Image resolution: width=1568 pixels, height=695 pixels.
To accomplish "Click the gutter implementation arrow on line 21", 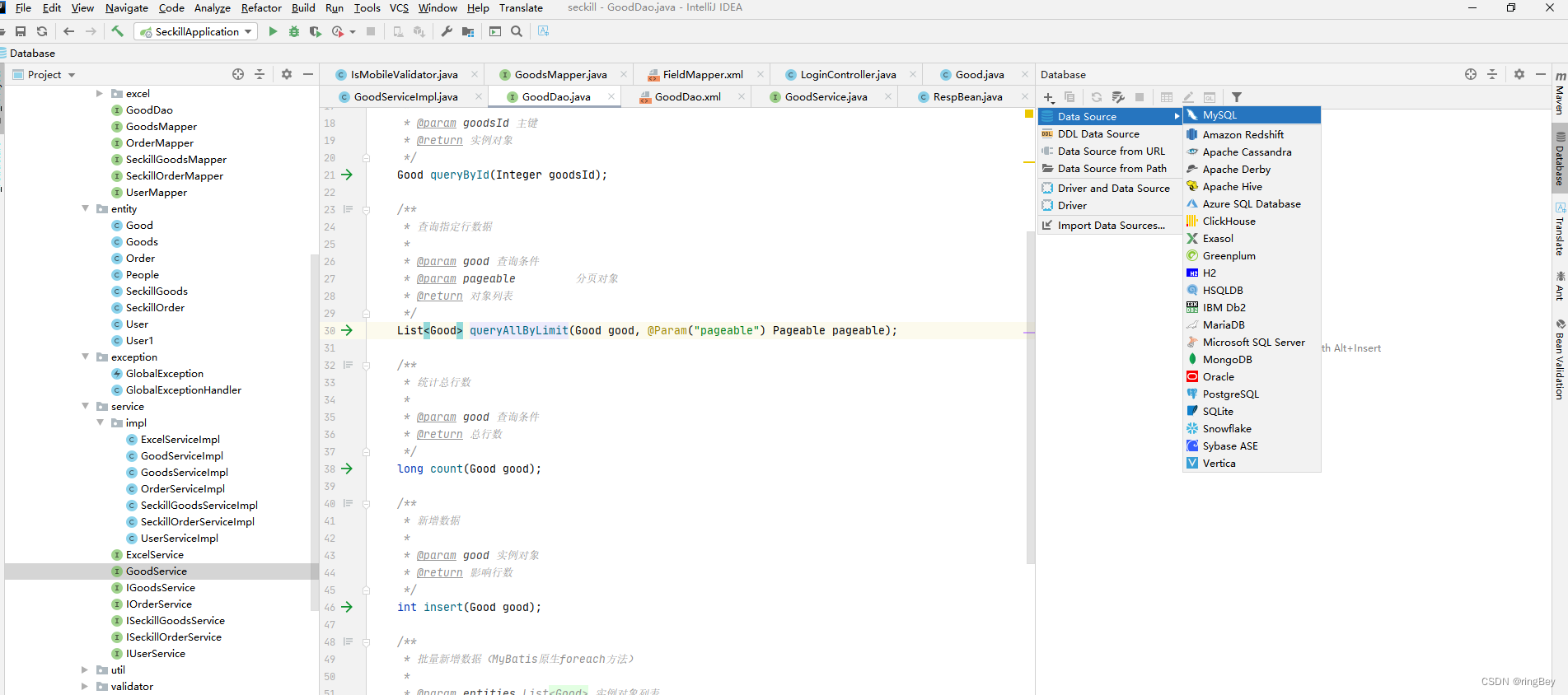I will (347, 175).
